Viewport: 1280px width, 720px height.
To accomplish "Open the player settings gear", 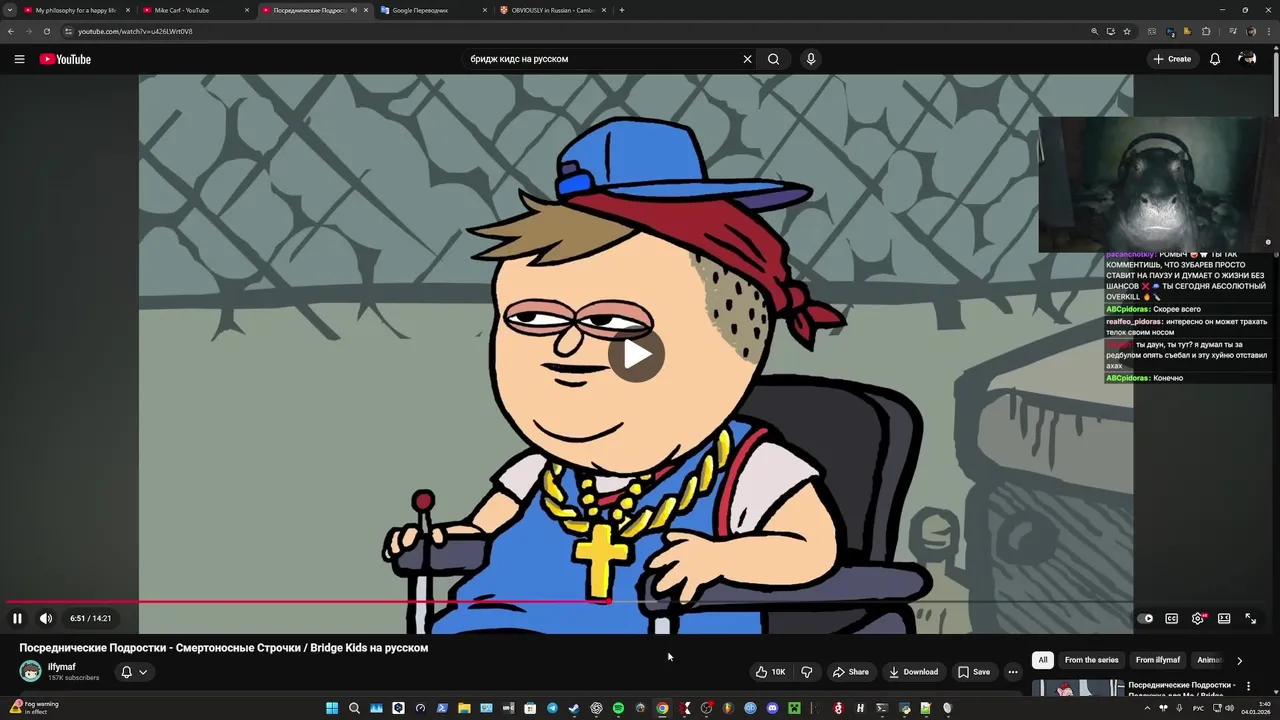I will 1198,618.
